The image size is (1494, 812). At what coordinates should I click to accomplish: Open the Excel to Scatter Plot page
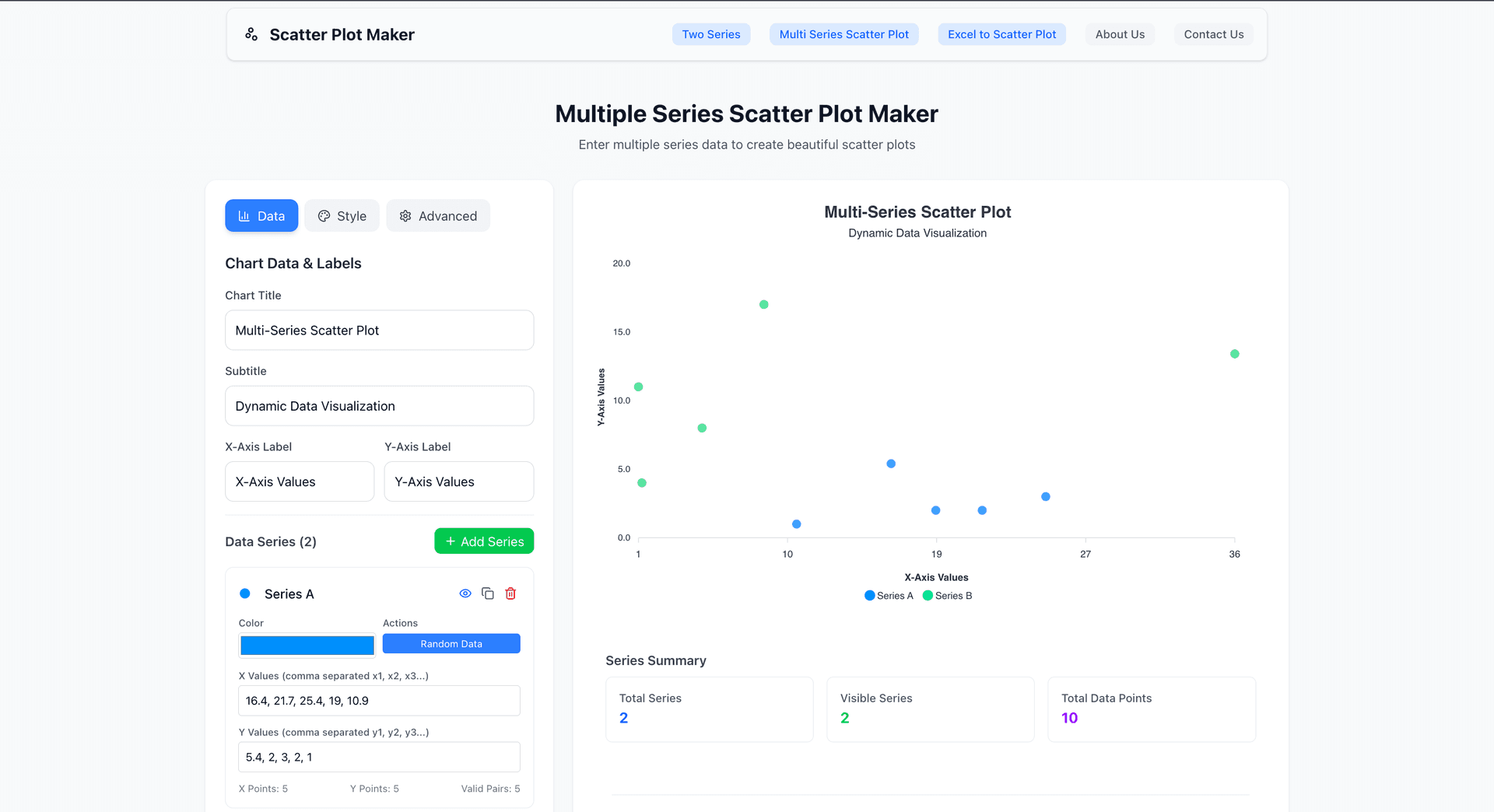[x=1001, y=33]
